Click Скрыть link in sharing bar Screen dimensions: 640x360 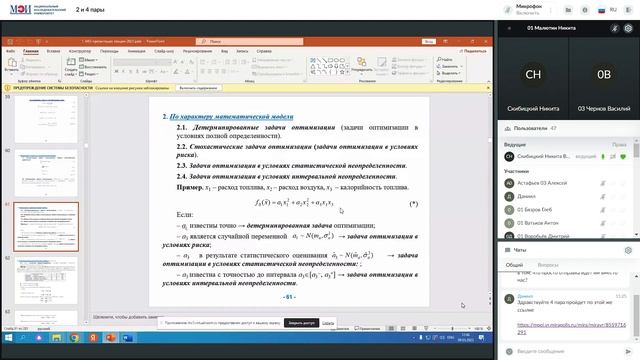(x=328, y=323)
